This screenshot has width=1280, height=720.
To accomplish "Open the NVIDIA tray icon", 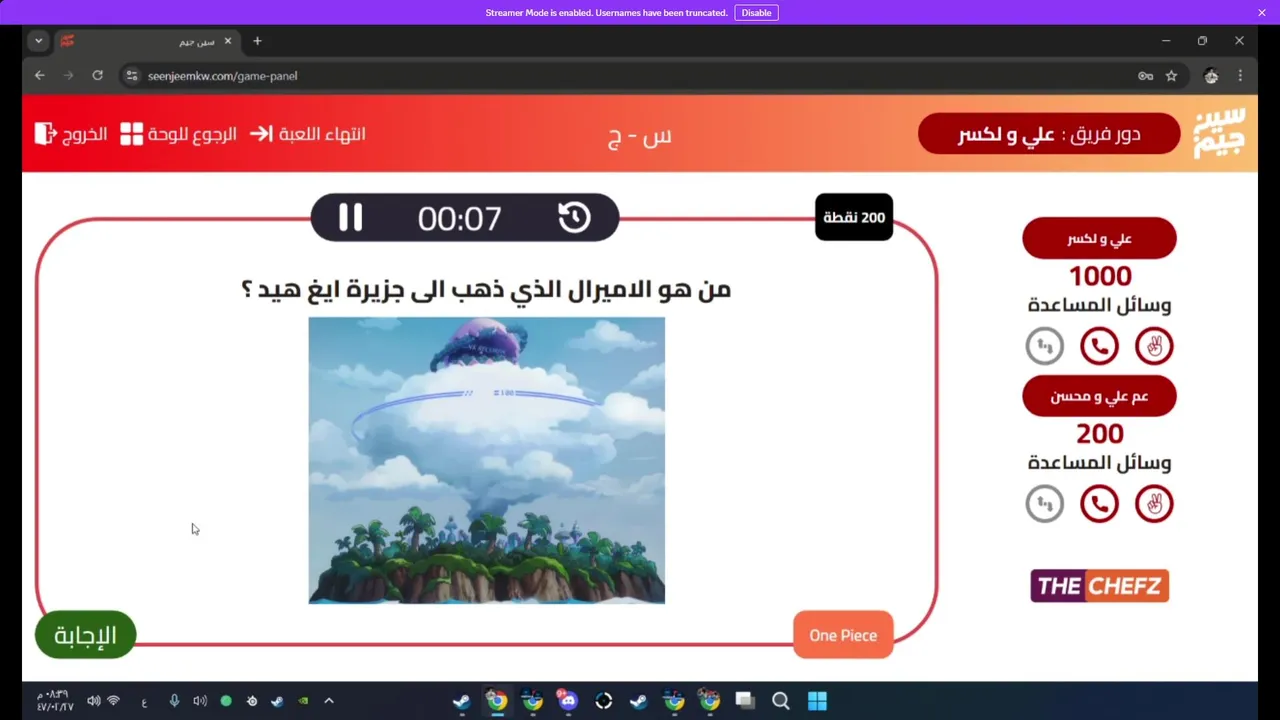I will click(x=303, y=701).
